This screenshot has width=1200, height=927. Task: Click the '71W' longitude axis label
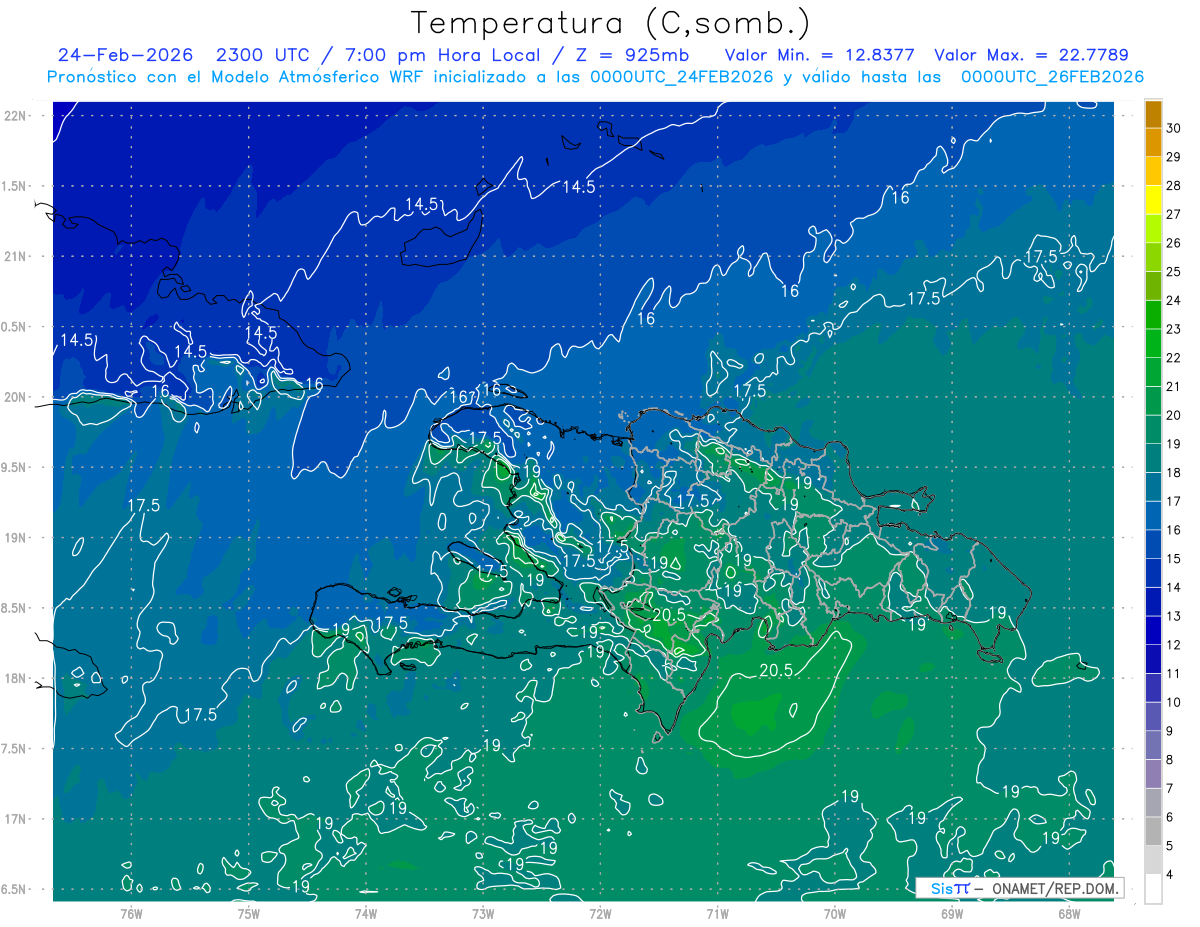tap(717, 913)
